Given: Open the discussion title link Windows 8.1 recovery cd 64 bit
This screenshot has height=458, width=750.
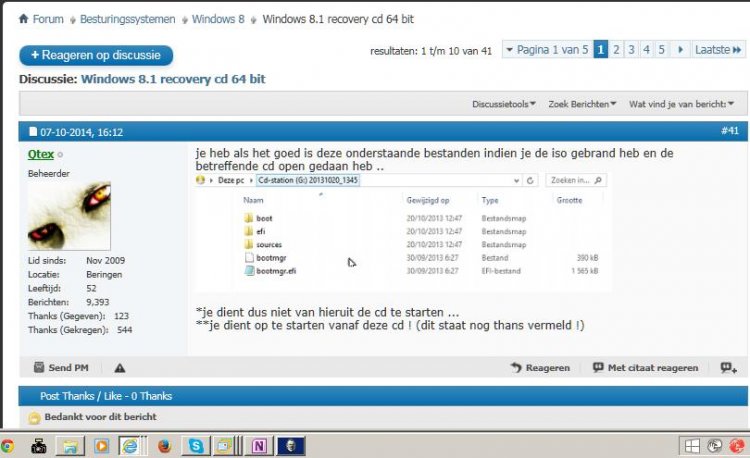Looking at the screenshot, I should pos(173,79).
